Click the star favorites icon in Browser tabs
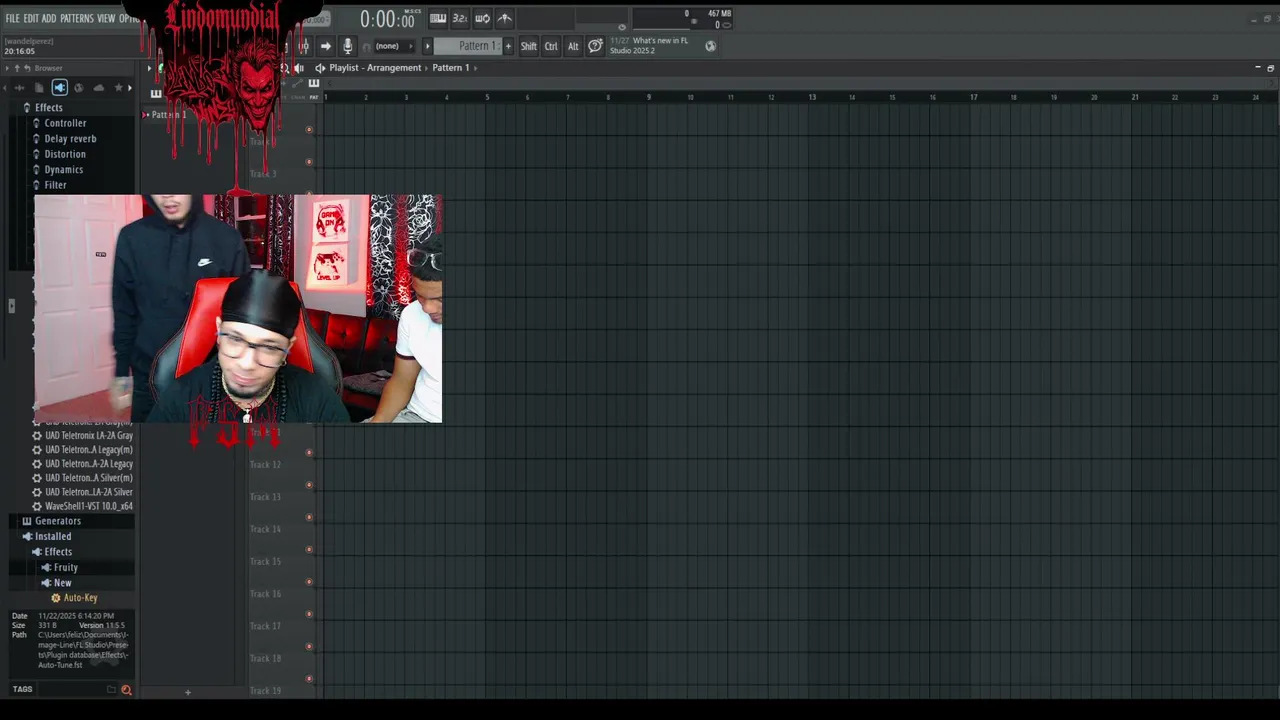 coord(118,88)
